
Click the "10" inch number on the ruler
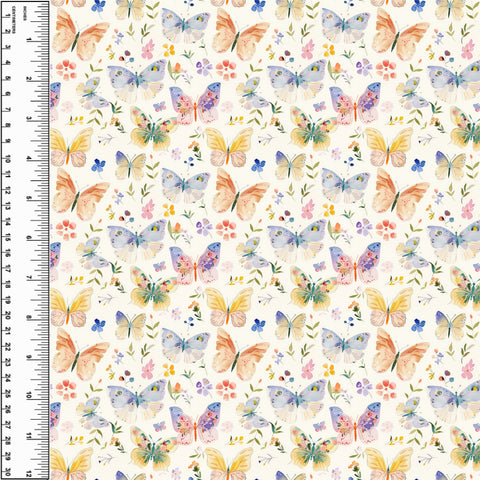(29, 395)
